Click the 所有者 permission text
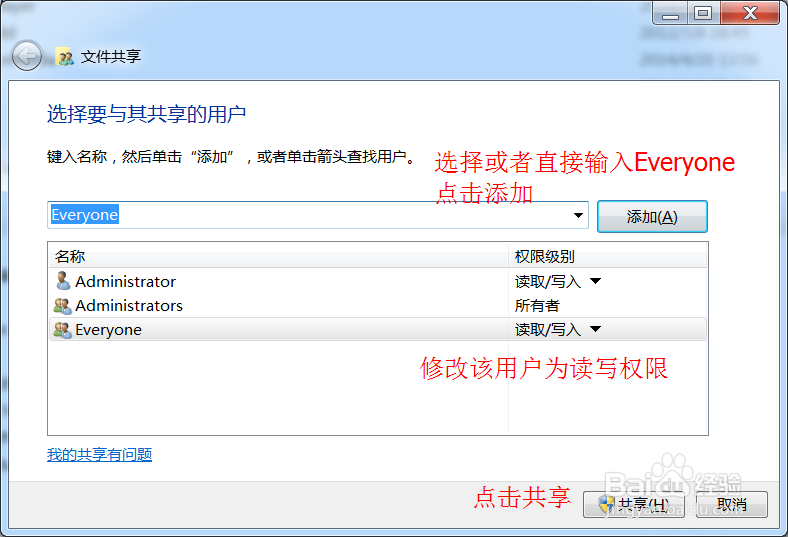788x537 pixels. point(537,305)
